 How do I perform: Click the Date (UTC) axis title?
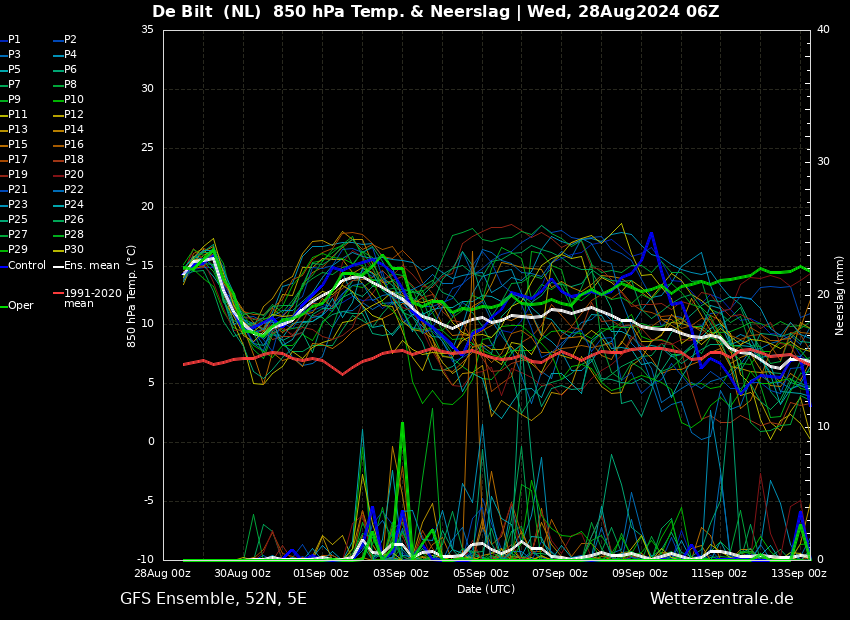[x=486, y=589]
